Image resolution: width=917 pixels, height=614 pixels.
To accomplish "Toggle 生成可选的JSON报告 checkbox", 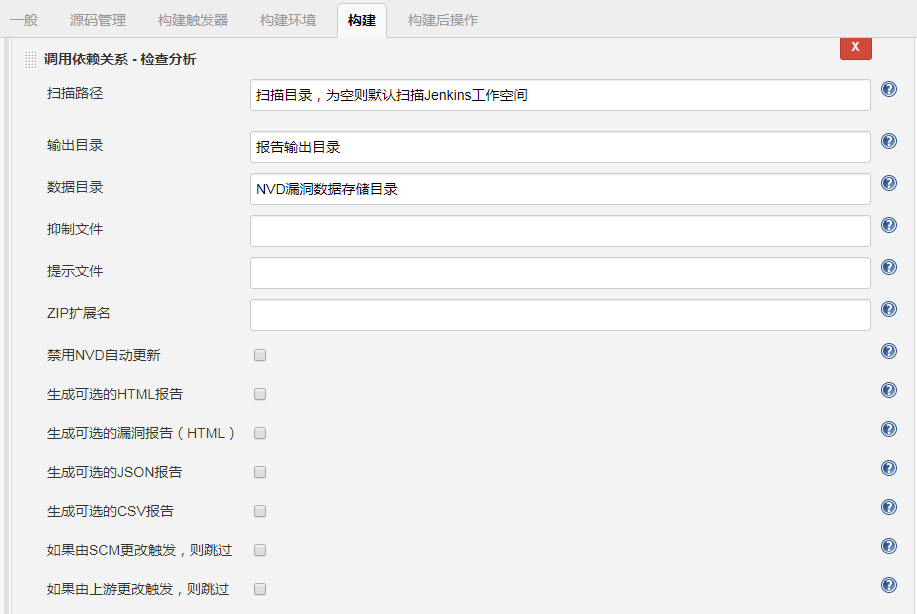I will coord(260,472).
